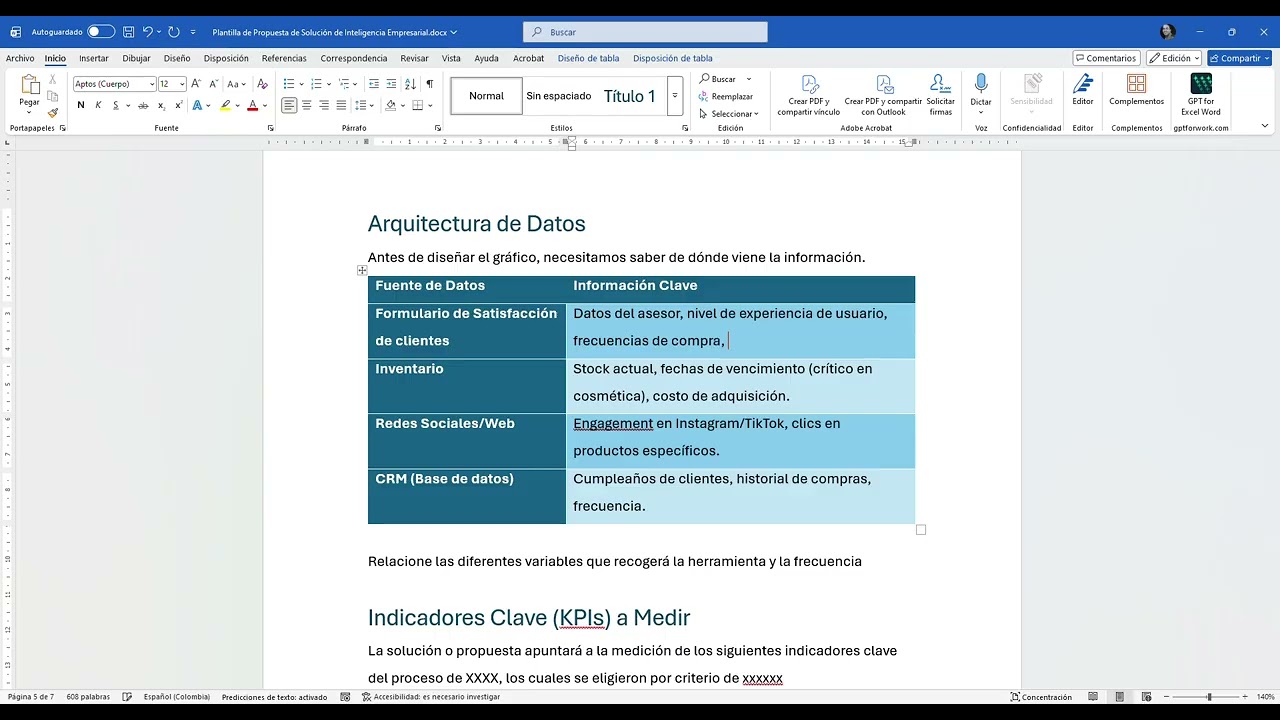Toggle Concentración focus mode
This screenshot has width=1280, height=720.
1041,697
